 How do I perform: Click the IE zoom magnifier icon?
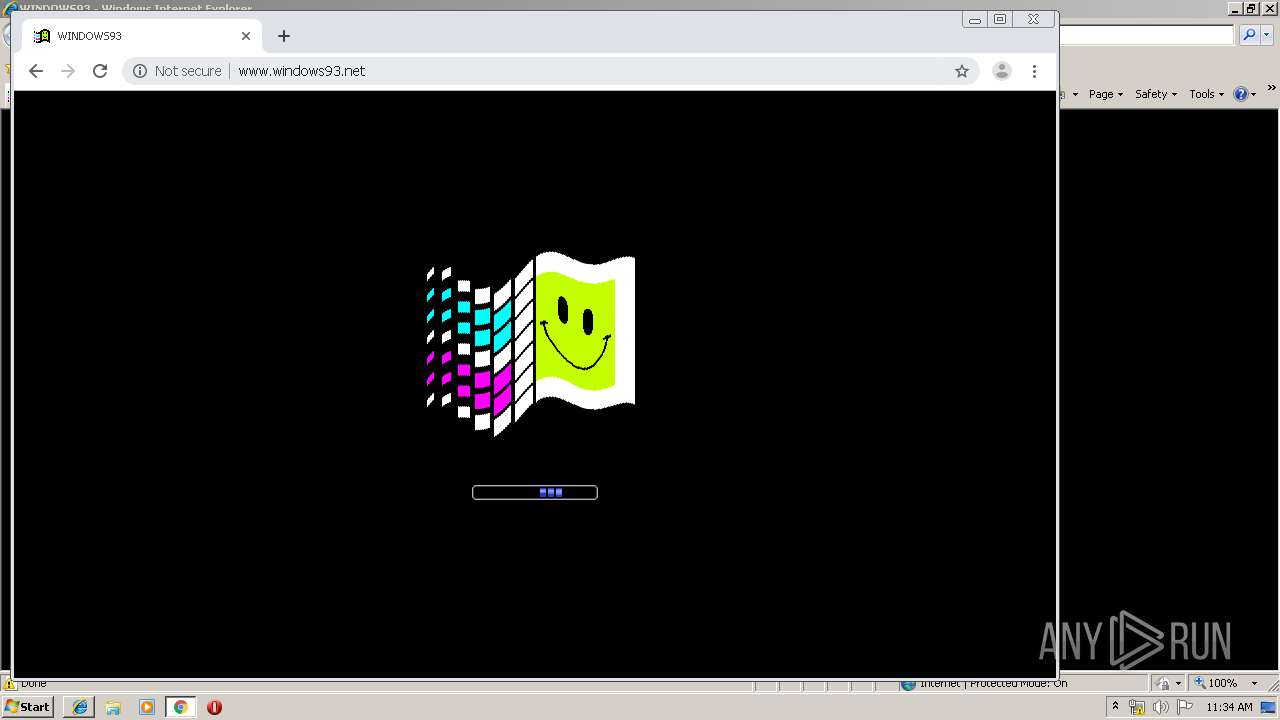point(1199,683)
